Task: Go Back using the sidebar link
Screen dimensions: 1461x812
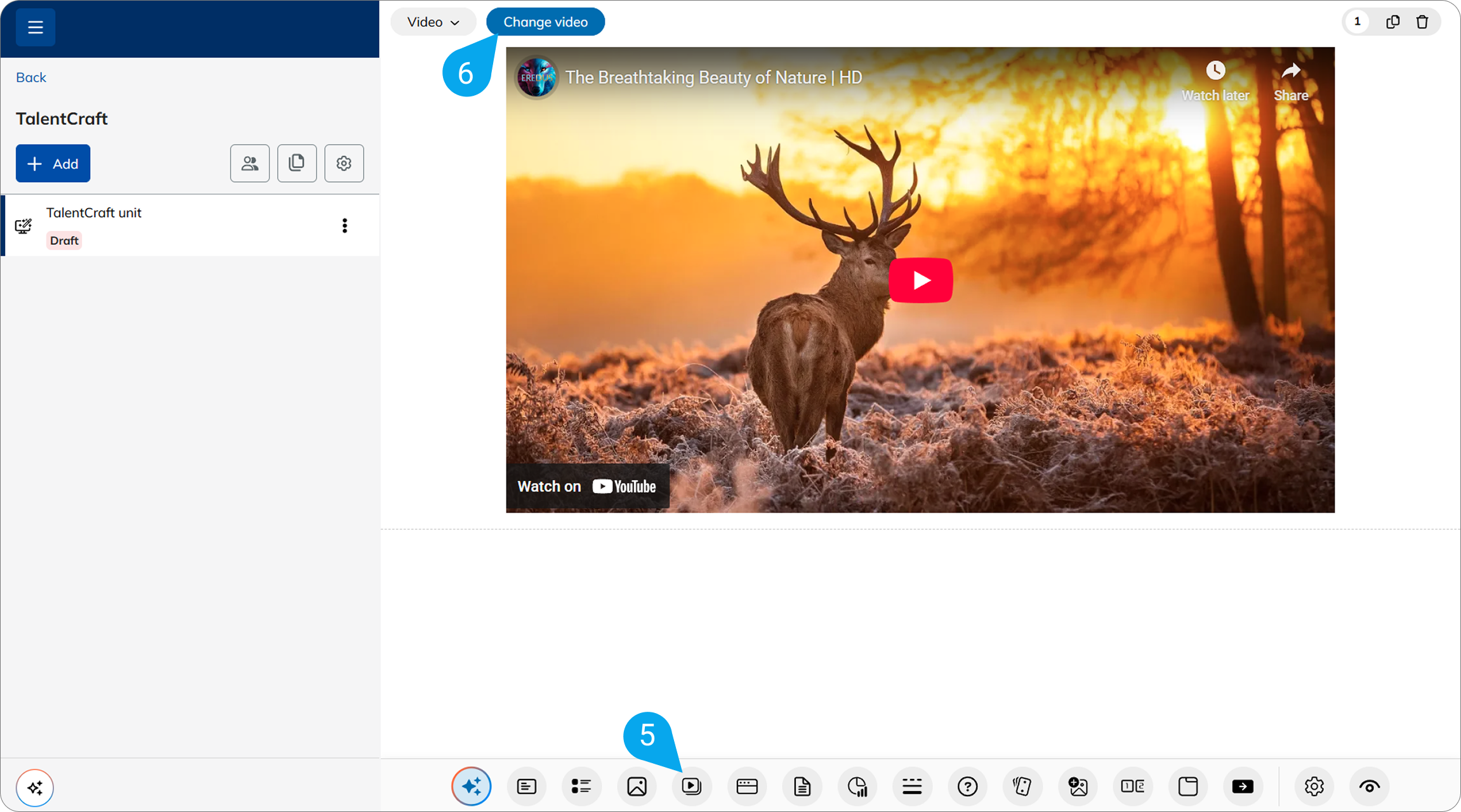Action: coord(30,77)
